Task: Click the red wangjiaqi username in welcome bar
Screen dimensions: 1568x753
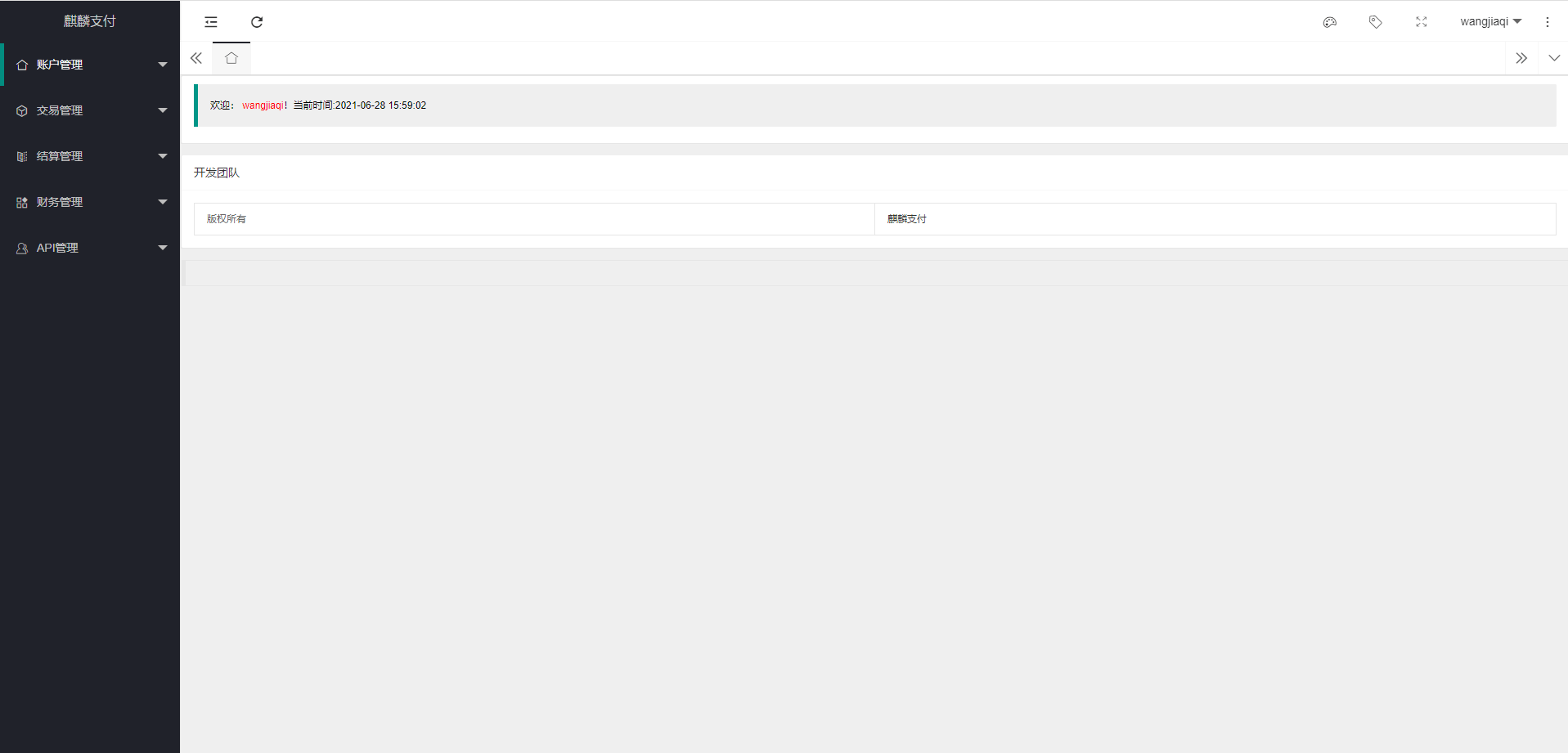Action: pyautogui.click(x=263, y=105)
